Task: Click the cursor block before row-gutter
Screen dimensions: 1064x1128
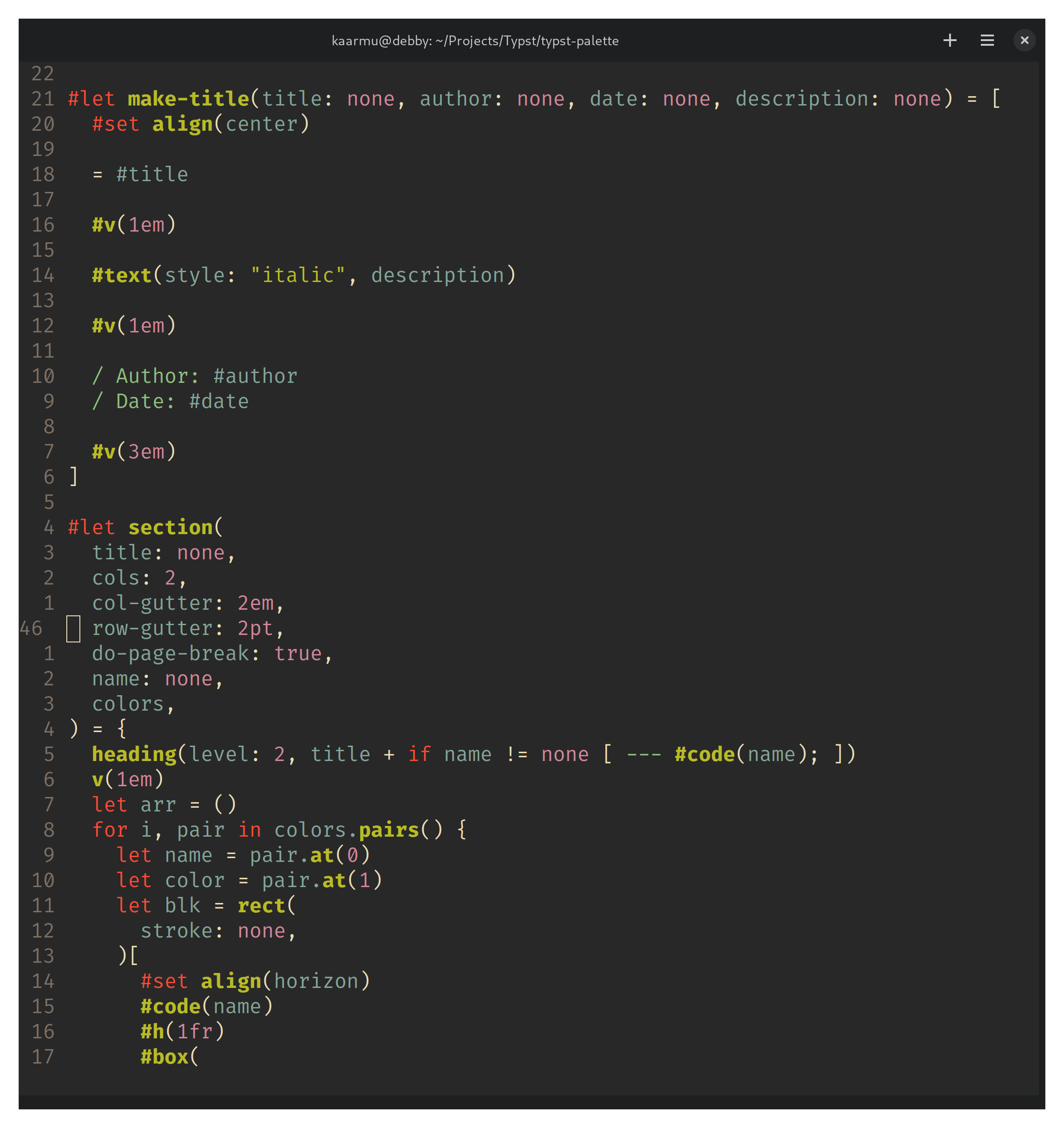Action: point(73,629)
